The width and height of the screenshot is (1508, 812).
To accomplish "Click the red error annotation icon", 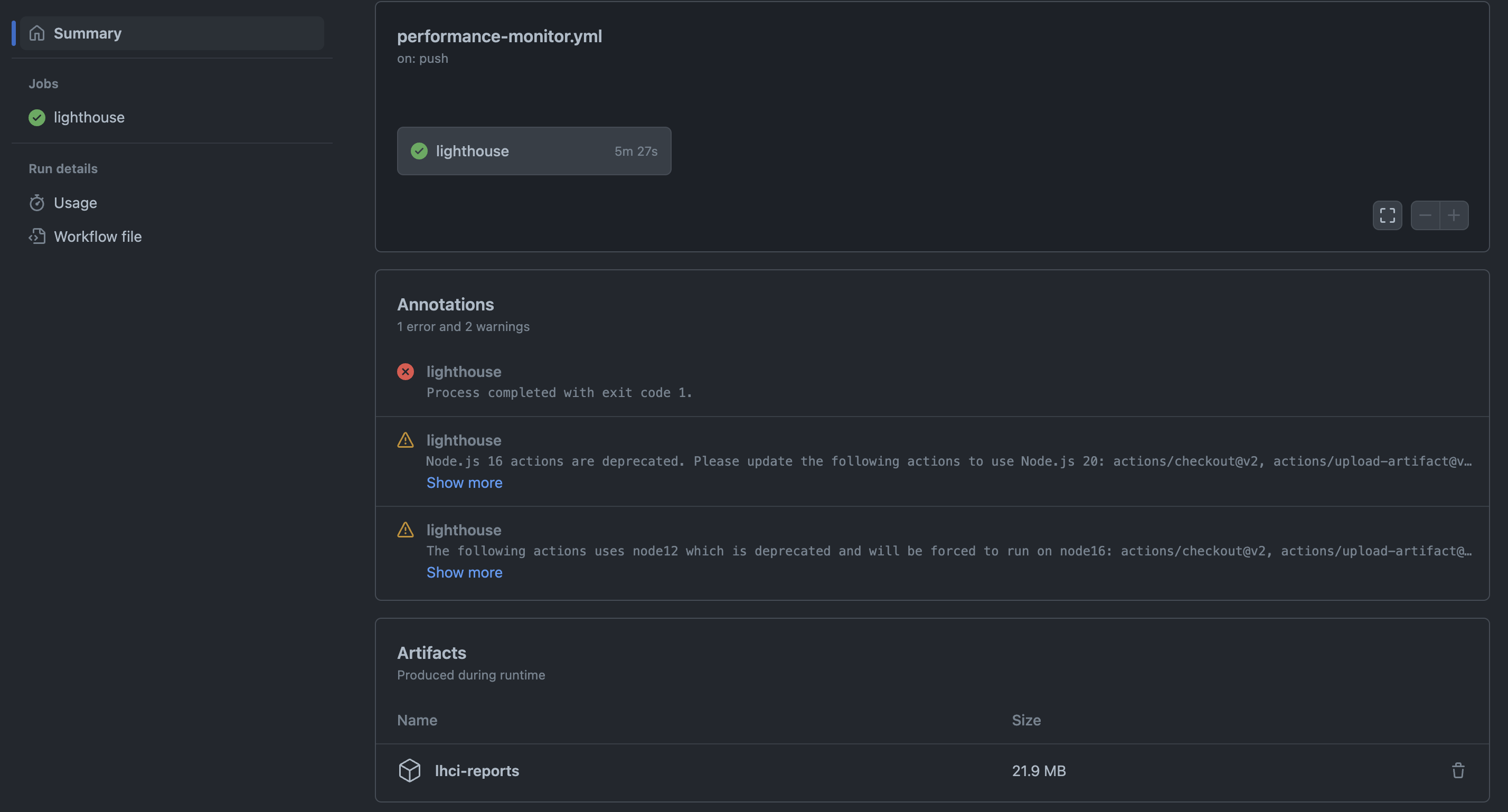I will pos(405,372).
